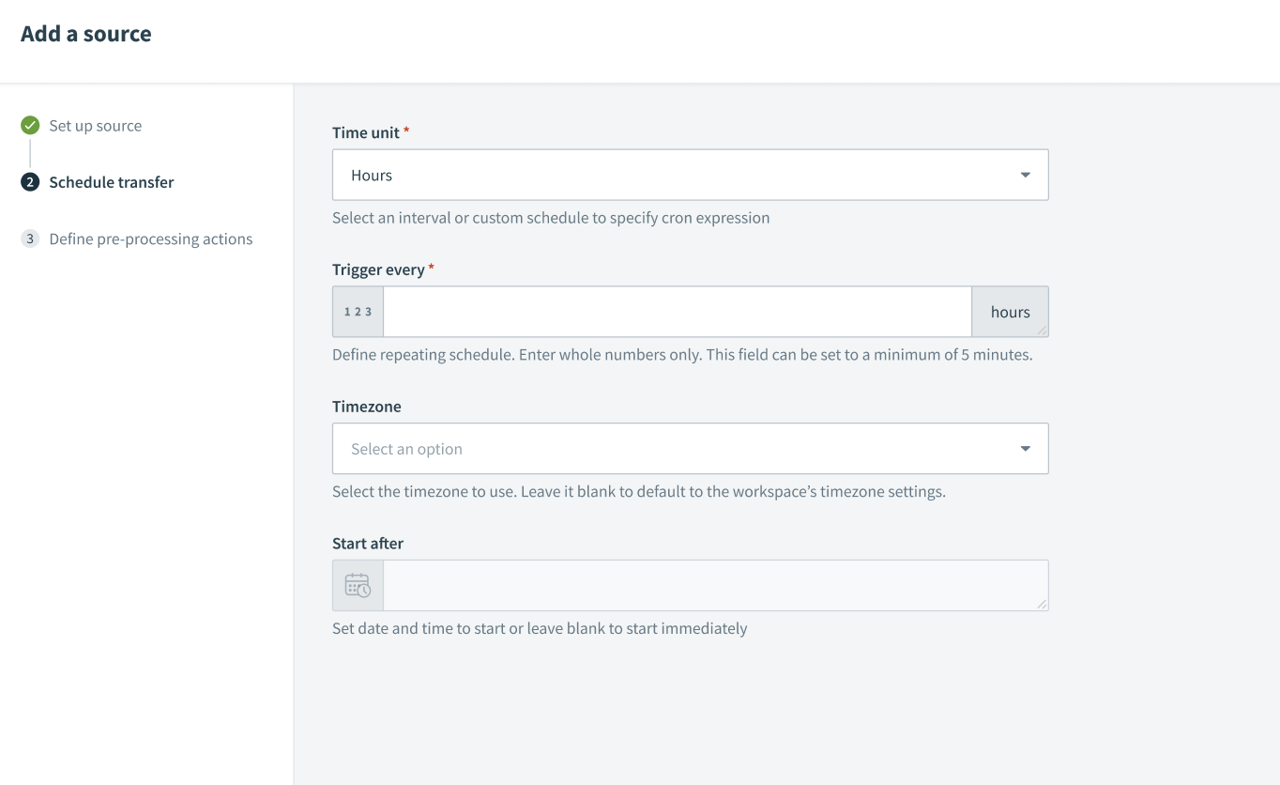This screenshot has height=785, width=1280.
Task: Click the step 3 circle beside Define pre-processing actions
Action: click(29, 238)
